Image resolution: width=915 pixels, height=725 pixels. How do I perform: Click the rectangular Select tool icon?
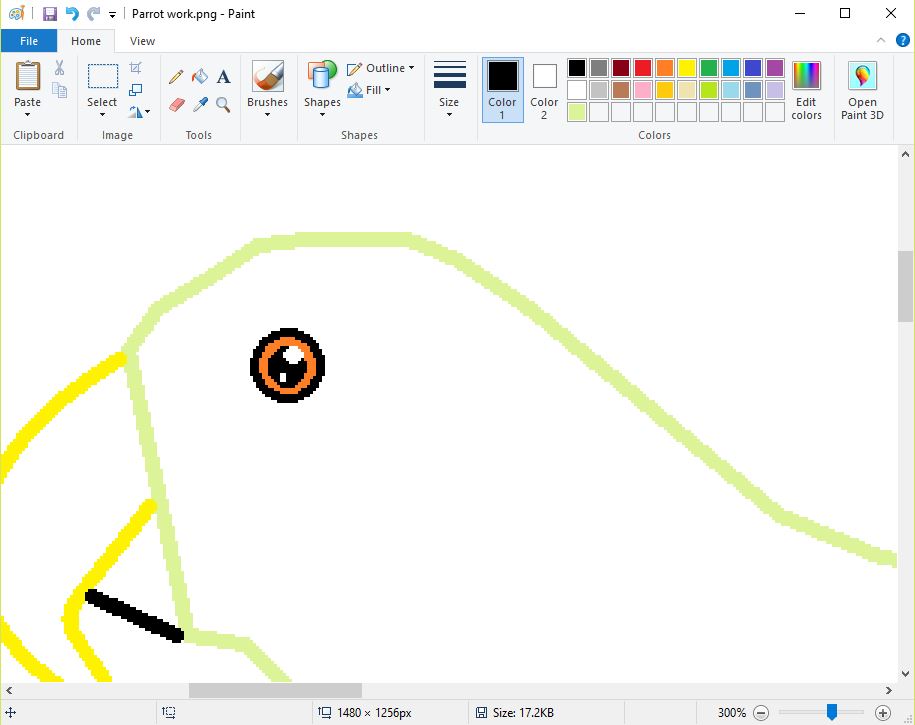click(103, 76)
